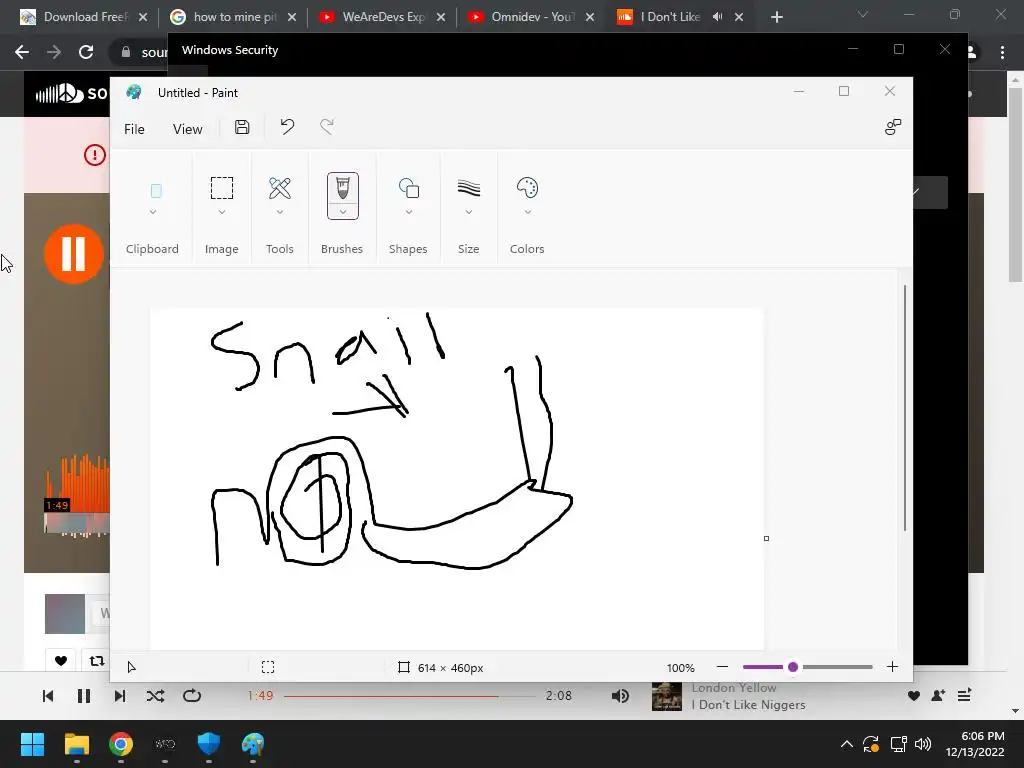Zoom out with the minus icon in Paint
The height and width of the screenshot is (768, 1024).
722,667
